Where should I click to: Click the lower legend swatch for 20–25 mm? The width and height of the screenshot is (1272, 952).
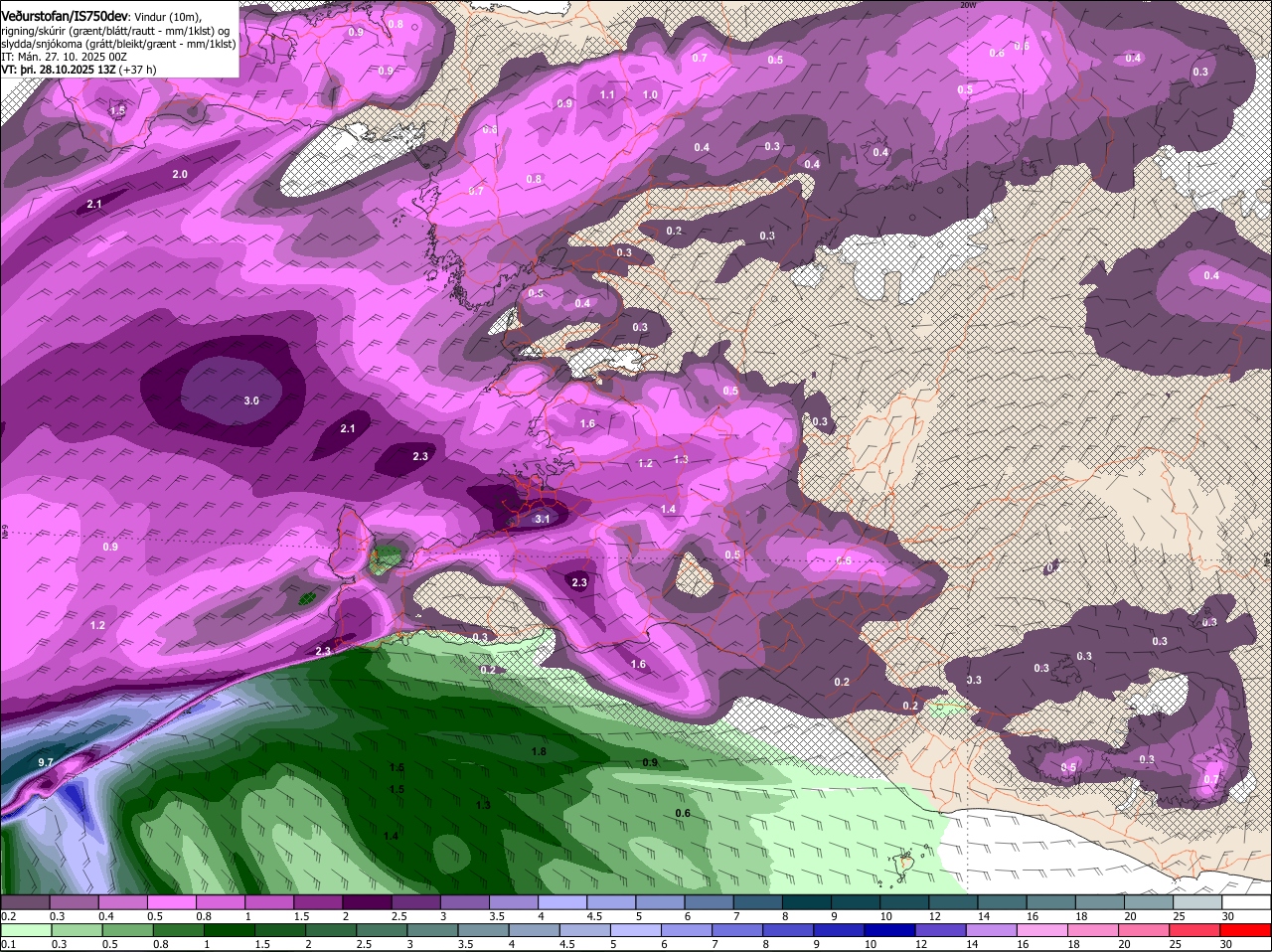click(1143, 930)
